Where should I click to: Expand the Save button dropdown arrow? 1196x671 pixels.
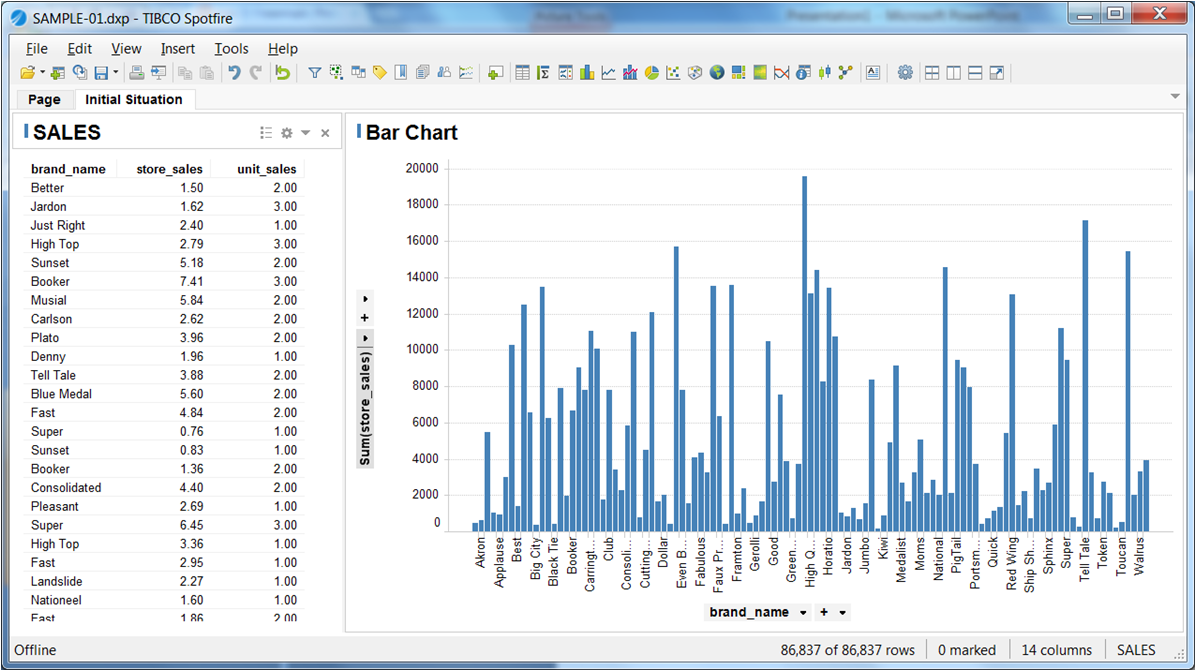coord(114,72)
